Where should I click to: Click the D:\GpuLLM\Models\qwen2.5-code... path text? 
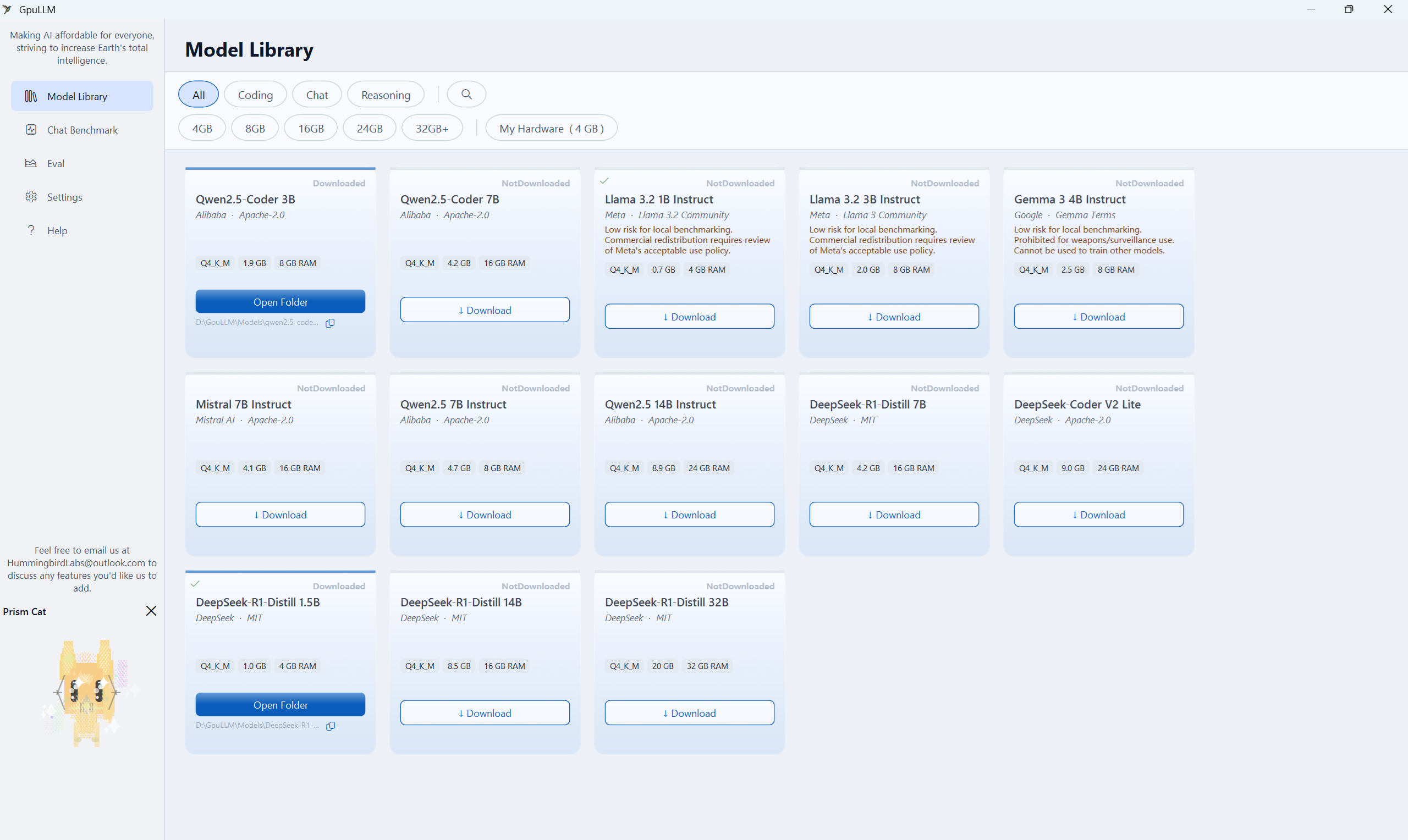tap(257, 322)
